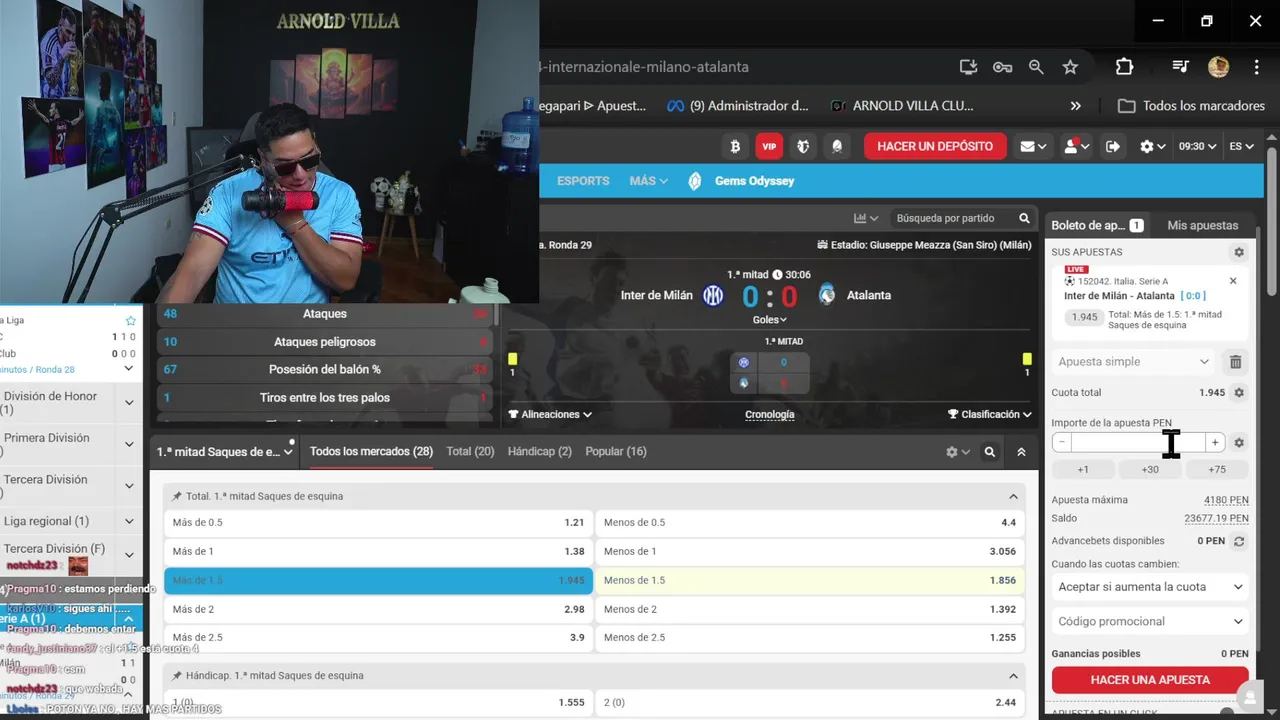Click the logout arrow icon

[x=1113, y=146]
